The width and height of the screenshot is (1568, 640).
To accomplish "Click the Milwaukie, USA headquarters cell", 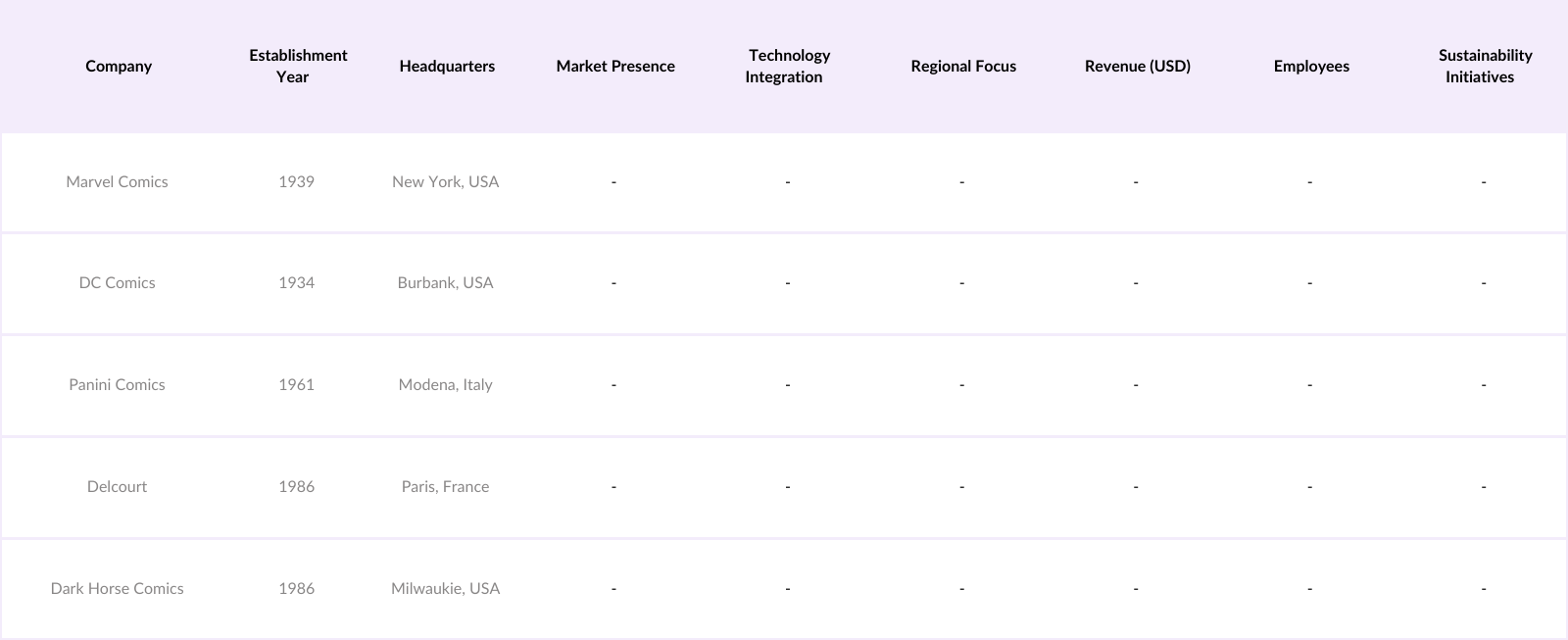I will coord(445,588).
